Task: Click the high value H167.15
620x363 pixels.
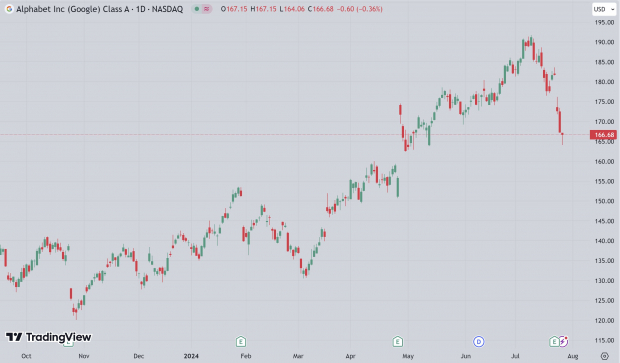Action: click(x=263, y=9)
